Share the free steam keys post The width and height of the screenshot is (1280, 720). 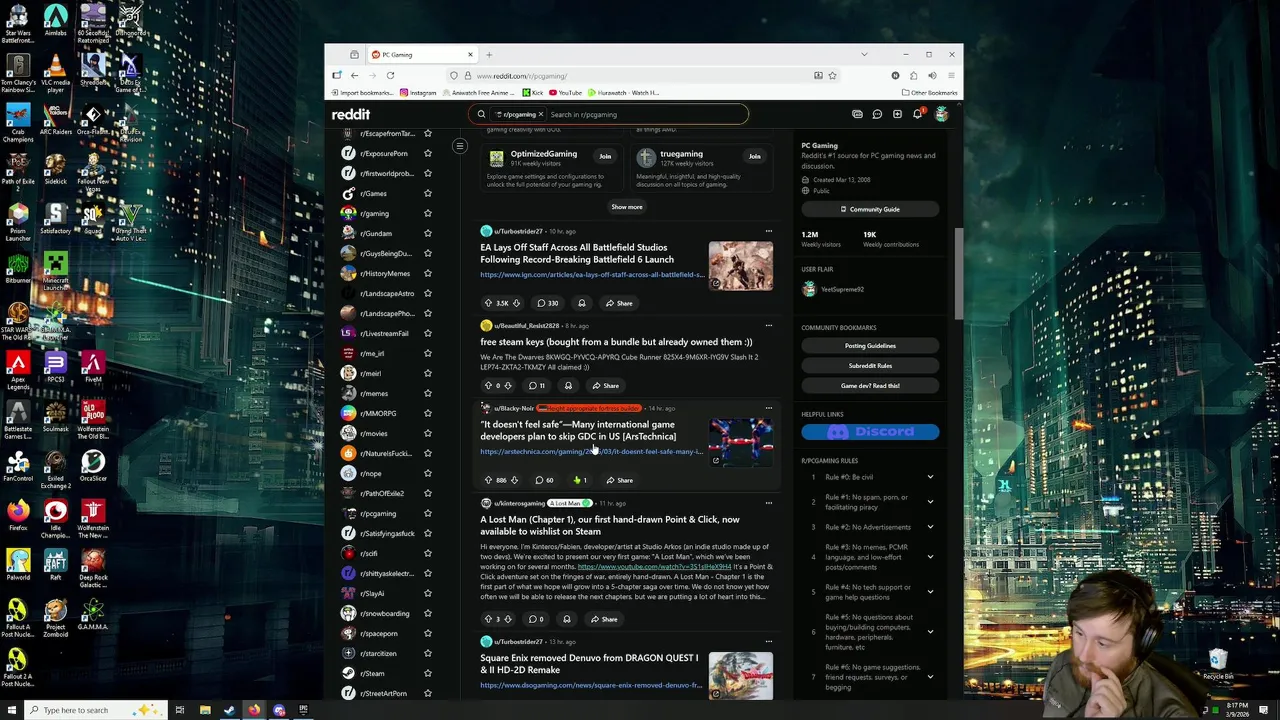pos(605,386)
